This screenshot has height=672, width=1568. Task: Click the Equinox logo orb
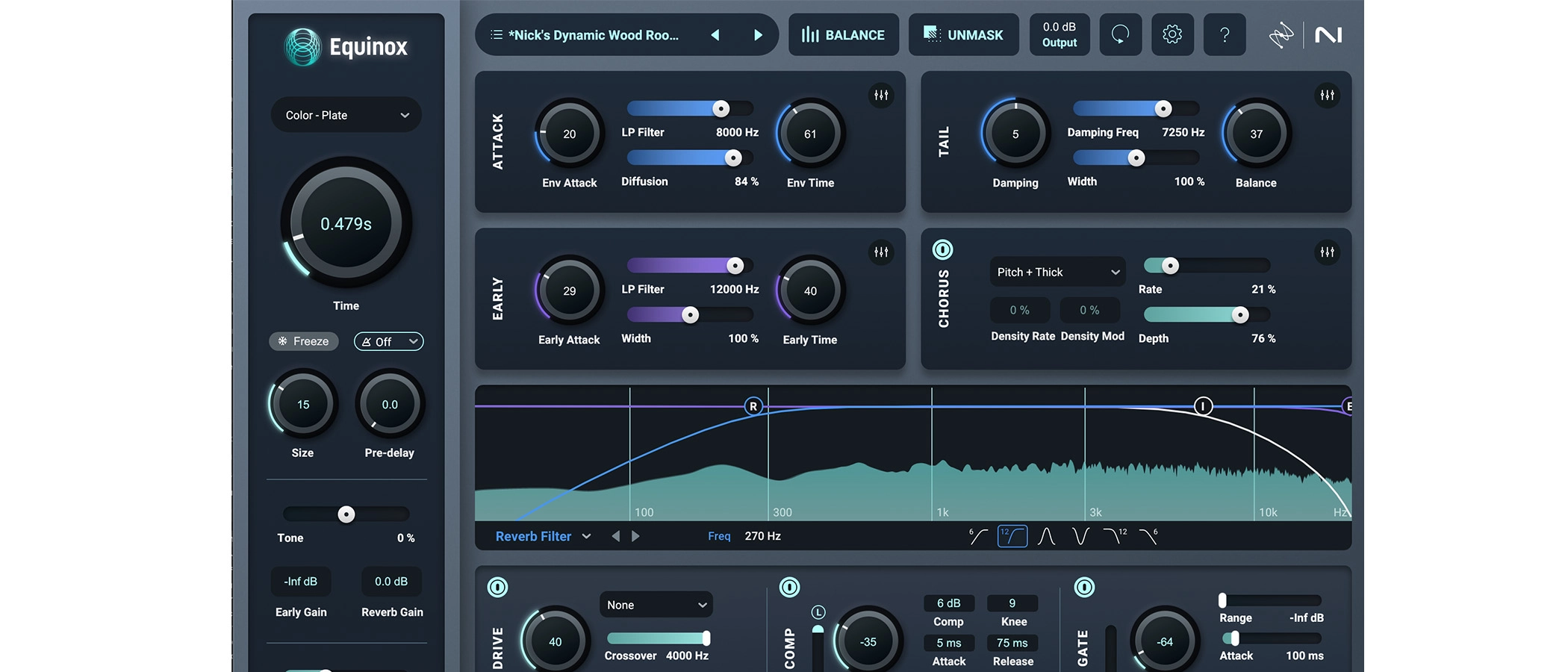click(x=303, y=46)
